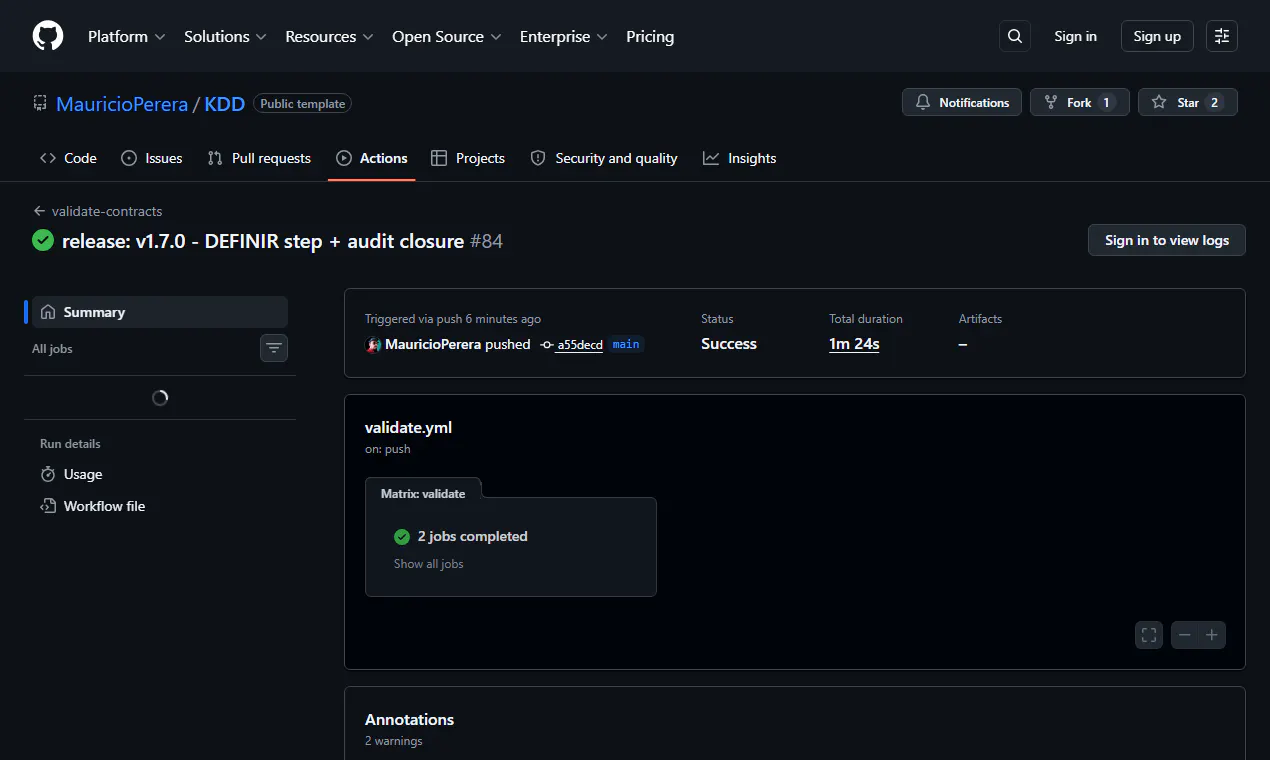The width and height of the screenshot is (1270, 760).
Task: Click the Public template badge
Action: [302, 103]
